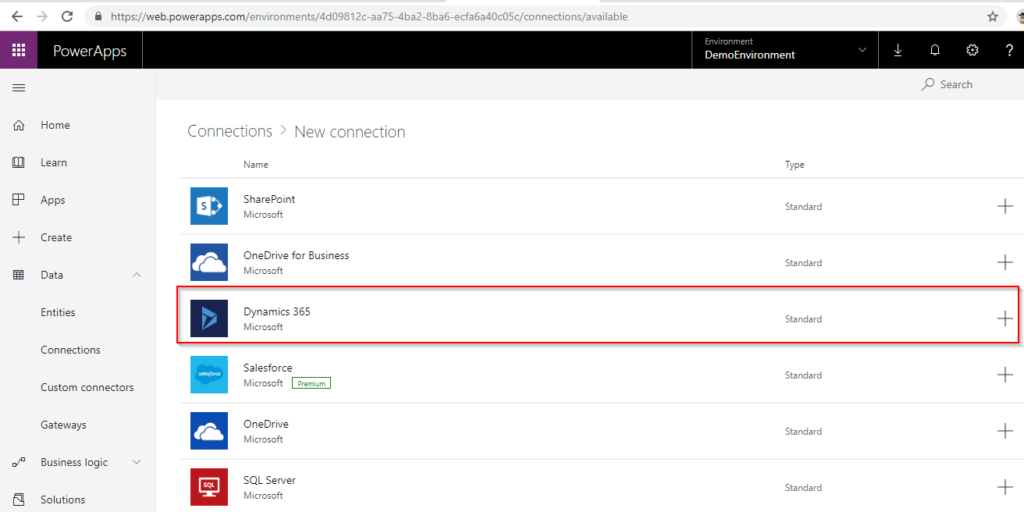This screenshot has width=1024, height=512.
Task: Open the help question mark
Action: coord(1009,50)
